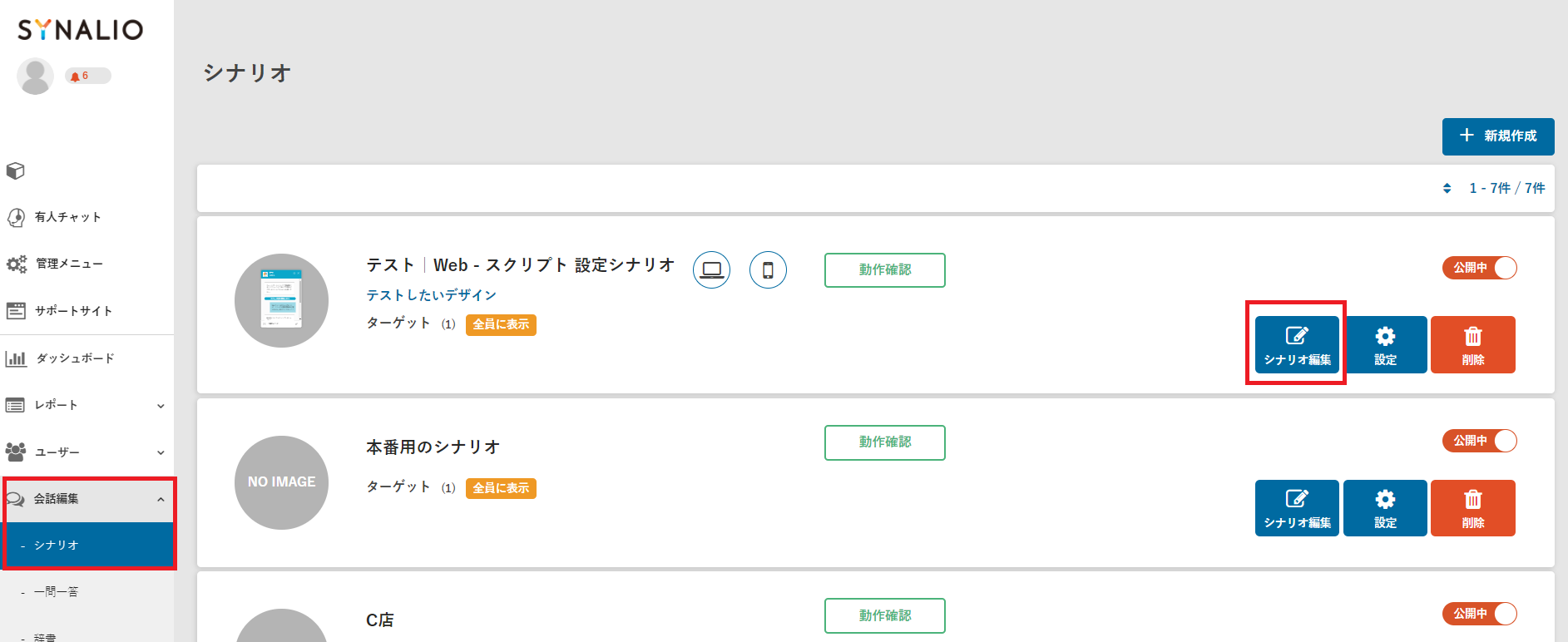
Task: Open 設定 gear for the テスト scenario
Action: pos(1385,344)
